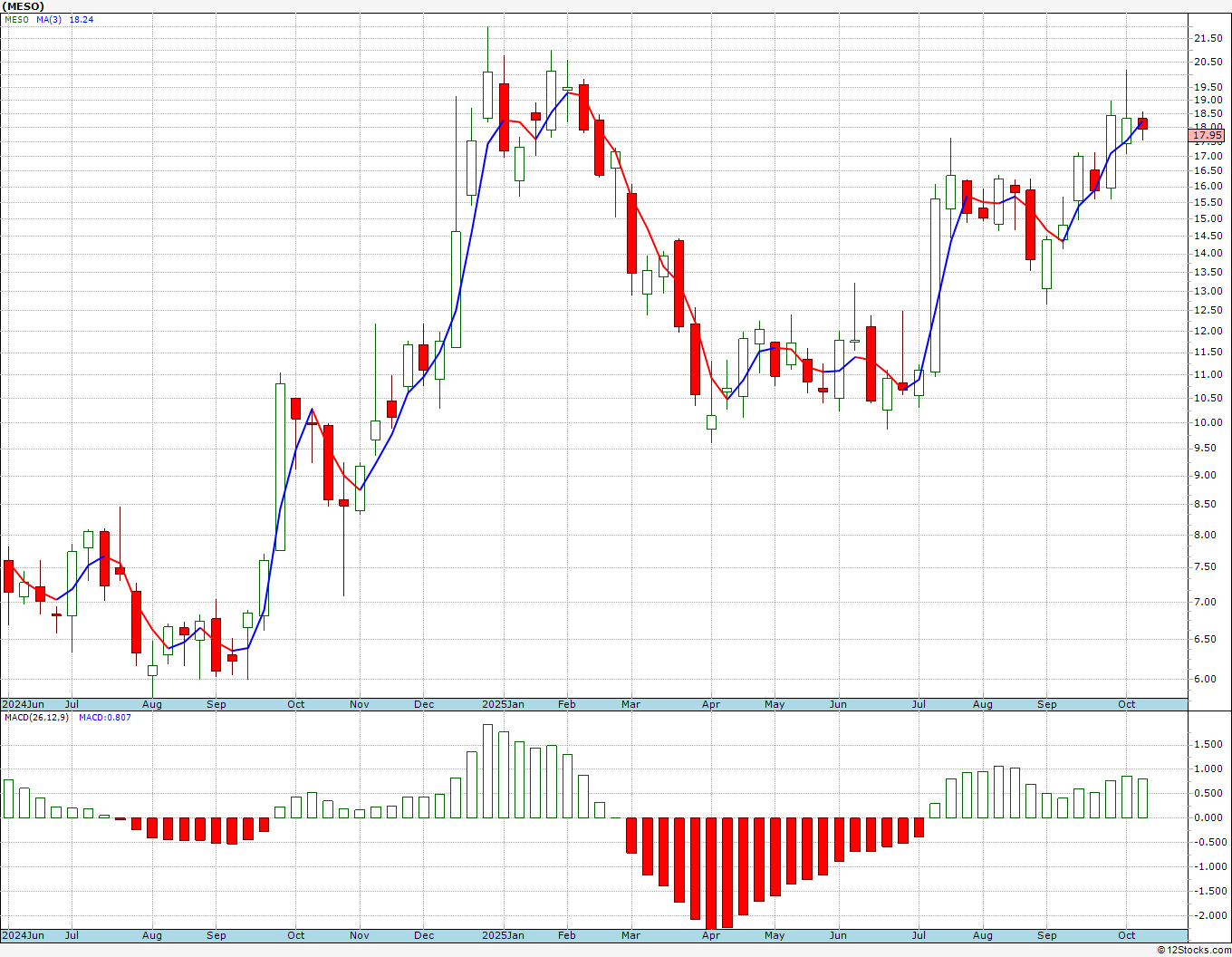
Task: Click the 16.00 price axis label
Action: click(x=1208, y=186)
